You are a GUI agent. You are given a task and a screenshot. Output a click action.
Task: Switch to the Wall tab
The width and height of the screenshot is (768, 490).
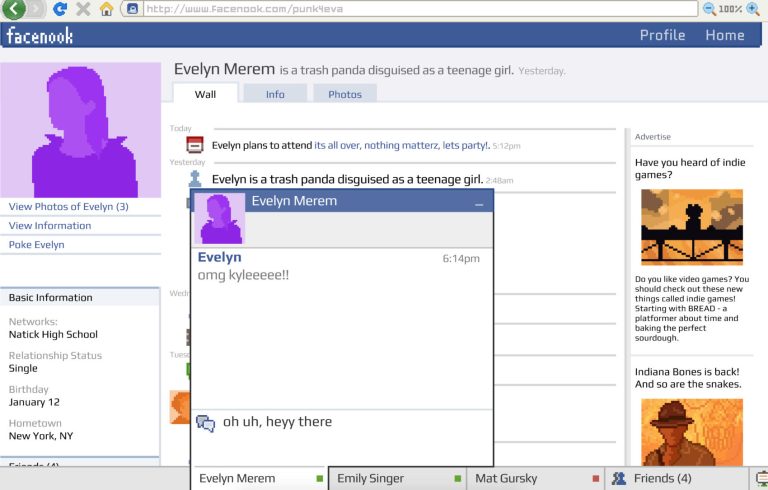(205, 94)
